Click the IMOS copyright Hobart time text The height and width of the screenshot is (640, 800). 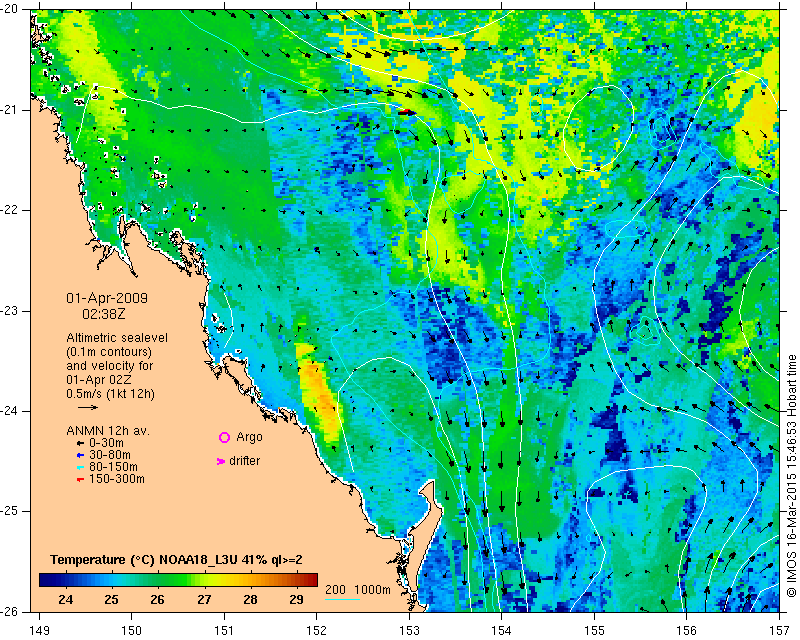click(791, 476)
